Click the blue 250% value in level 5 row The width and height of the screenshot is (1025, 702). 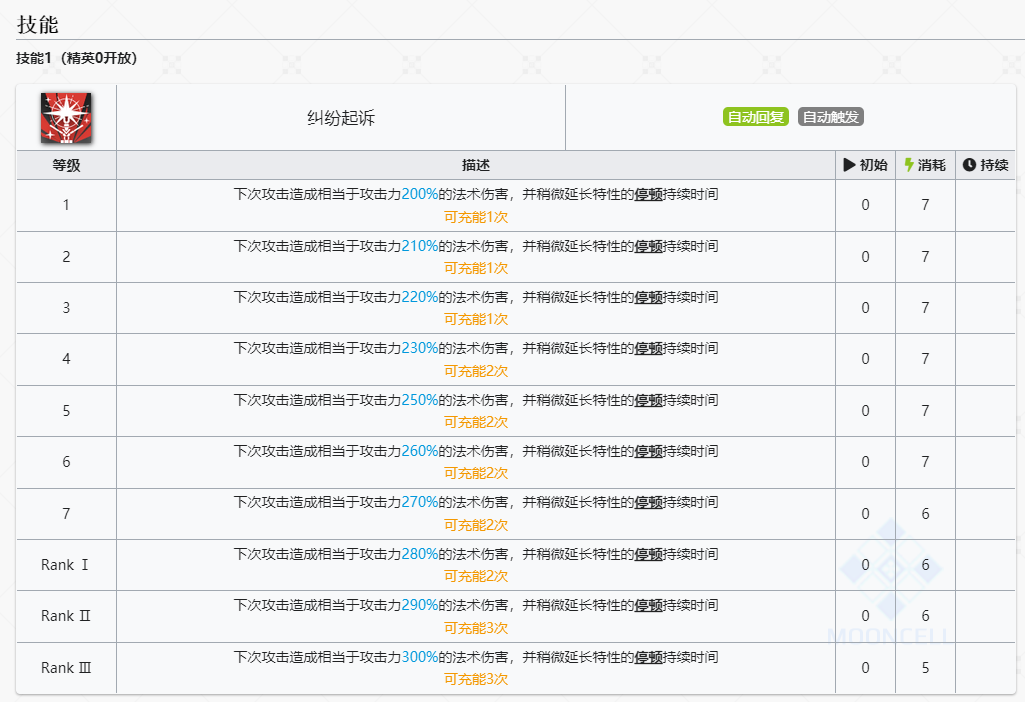pos(420,400)
